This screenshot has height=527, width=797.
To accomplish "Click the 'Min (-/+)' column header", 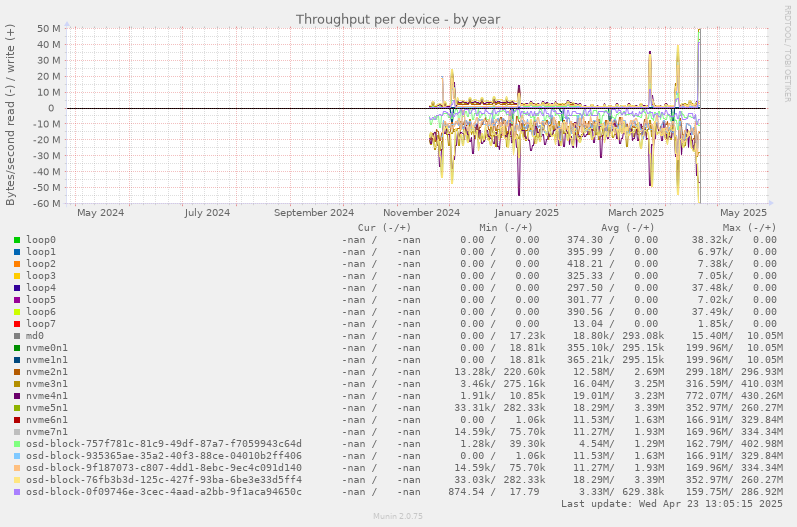I will pyautogui.click(x=506, y=228).
